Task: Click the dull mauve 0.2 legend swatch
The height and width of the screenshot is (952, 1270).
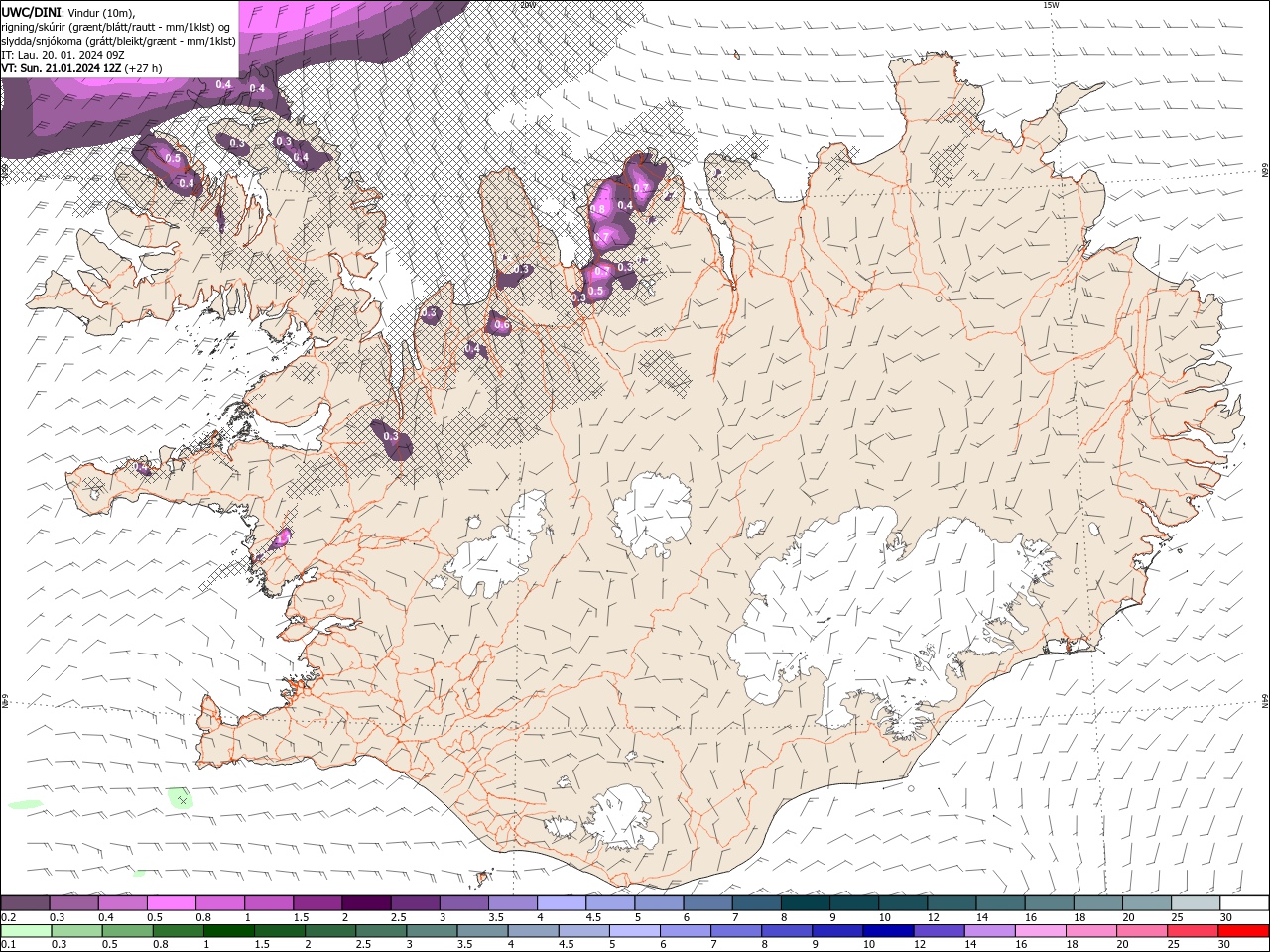Action: click(x=26, y=903)
